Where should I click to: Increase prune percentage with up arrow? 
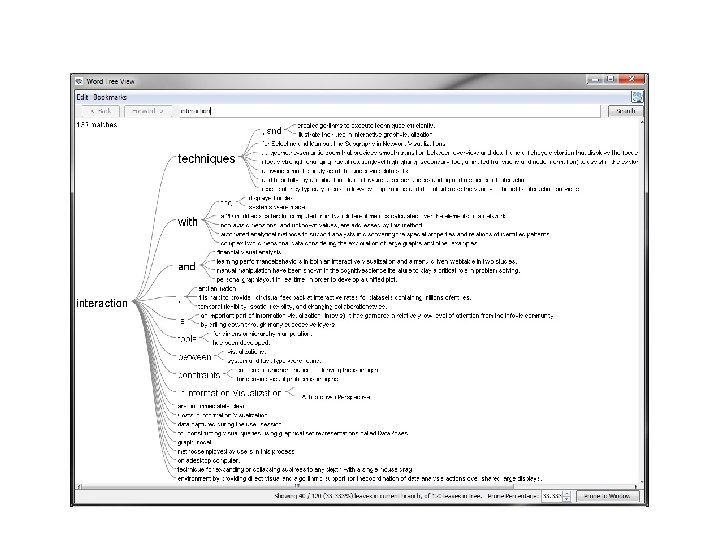(567, 494)
